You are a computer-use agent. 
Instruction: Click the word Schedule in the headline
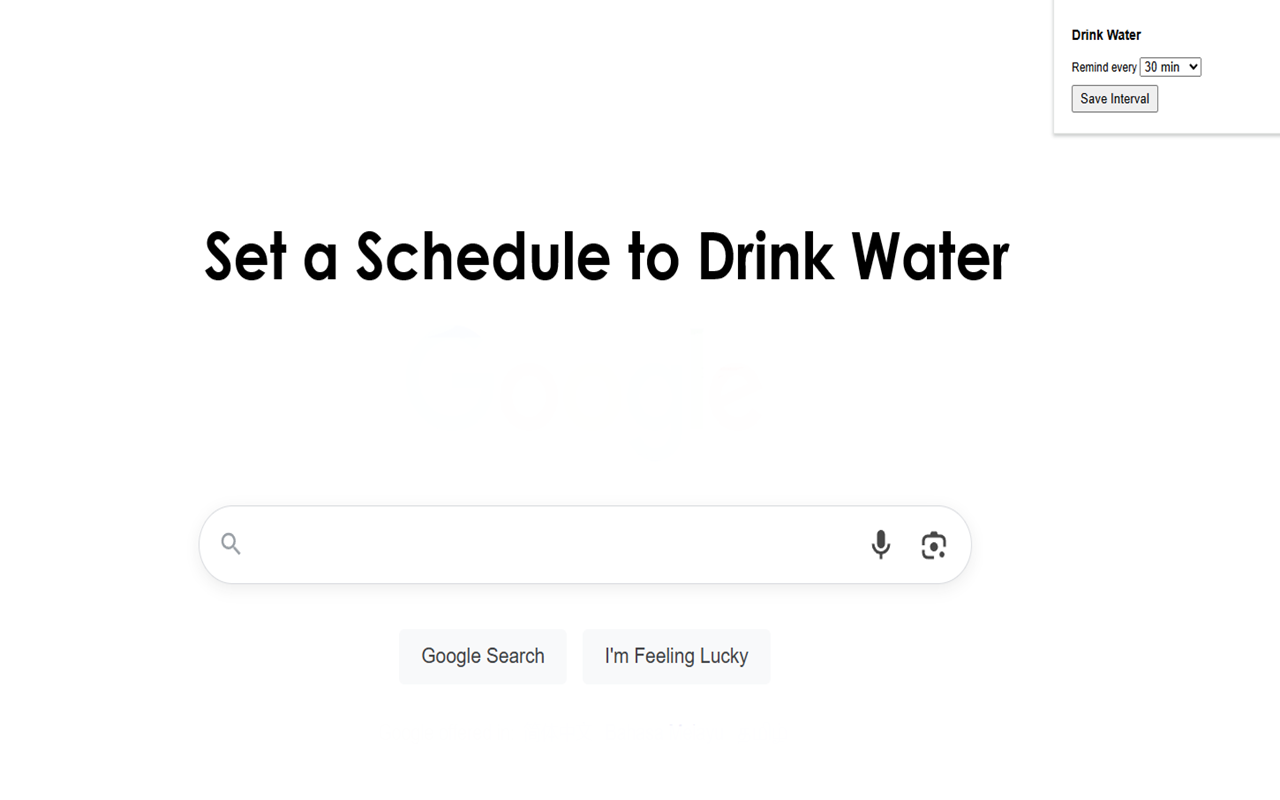pos(482,257)
